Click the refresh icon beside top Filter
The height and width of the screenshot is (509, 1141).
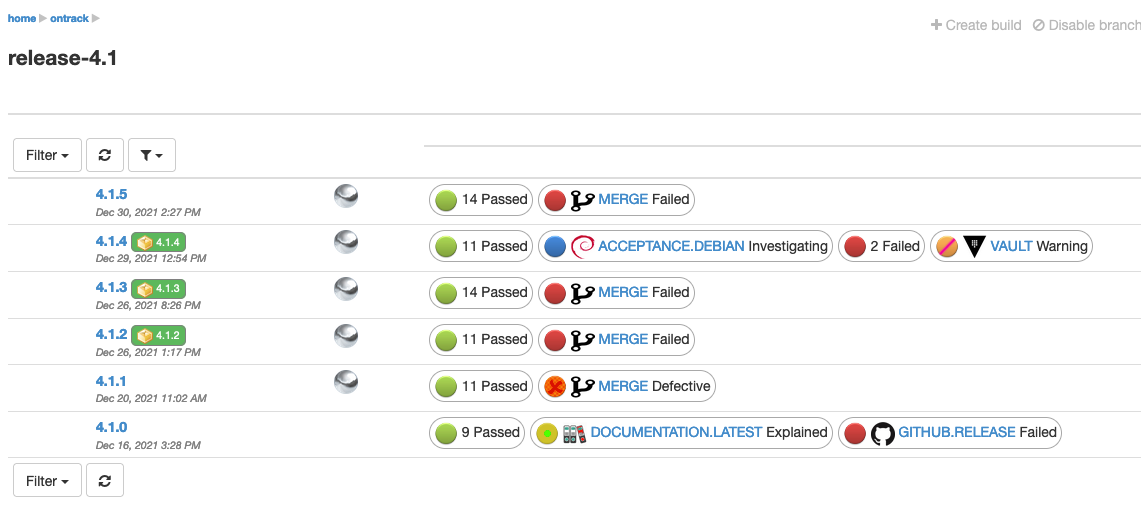click(x=105, y=155)
